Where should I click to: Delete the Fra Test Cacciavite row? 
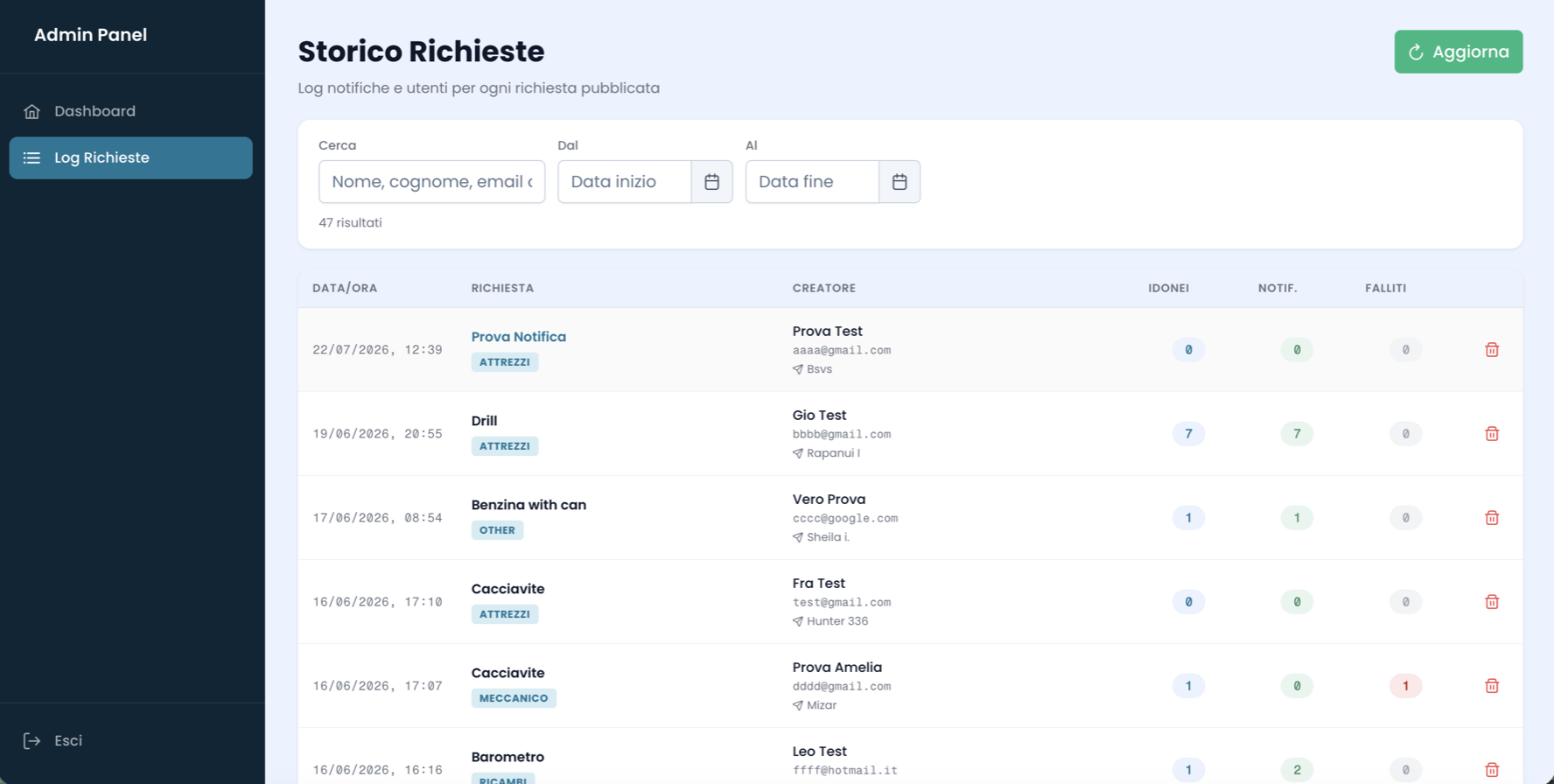(x=1492, y=602)
